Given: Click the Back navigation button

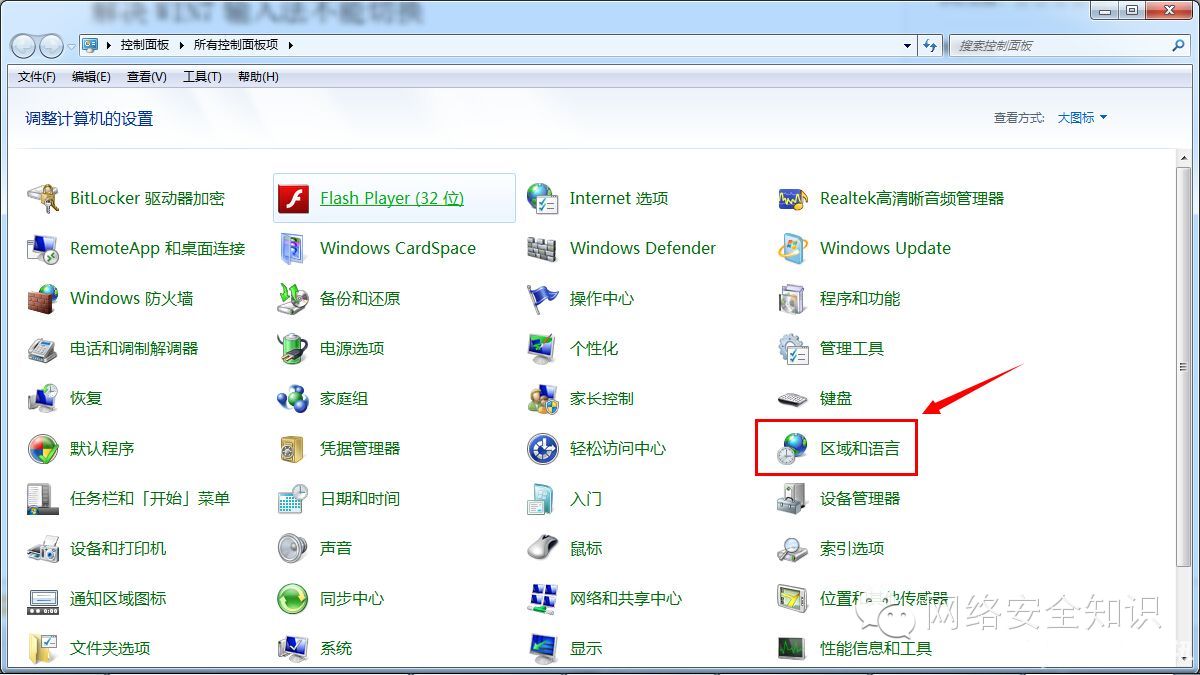Looking at the screenshot, I should coord(24,46).
